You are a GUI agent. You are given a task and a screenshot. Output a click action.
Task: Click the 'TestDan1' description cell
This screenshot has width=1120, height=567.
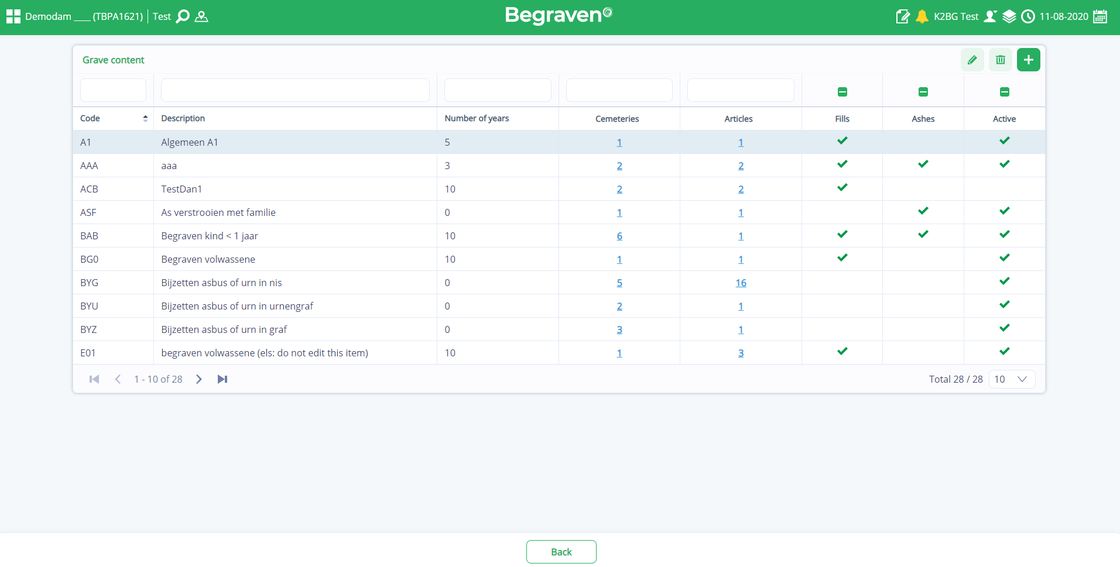(295, 189)
